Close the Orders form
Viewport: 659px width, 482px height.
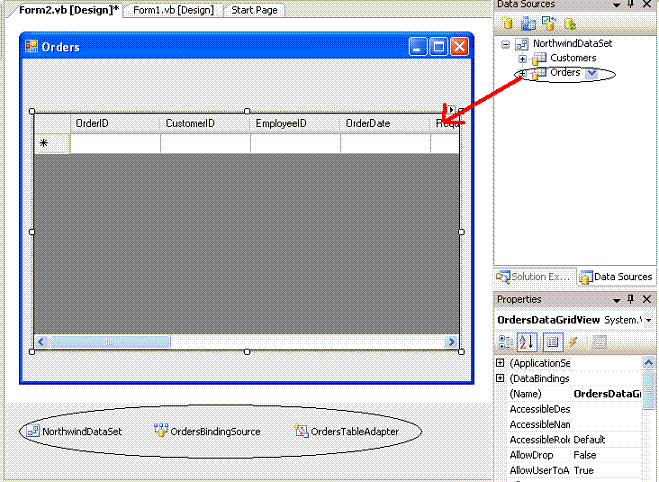[x=459, y=47]
